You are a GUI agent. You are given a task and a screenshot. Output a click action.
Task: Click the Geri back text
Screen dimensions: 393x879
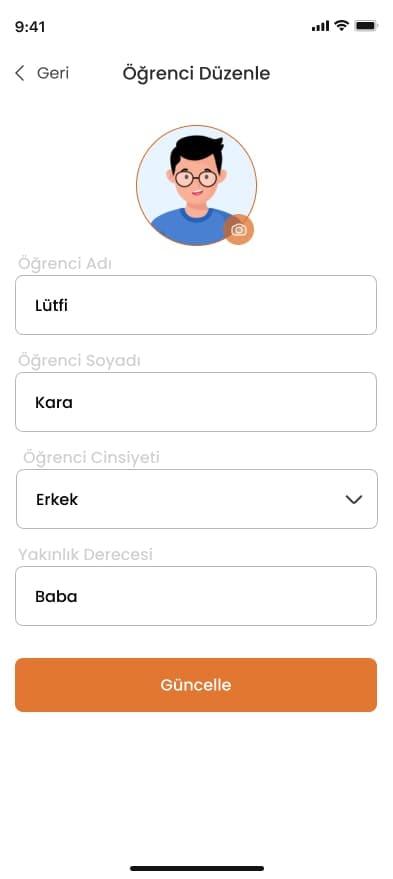coord(53,73)
